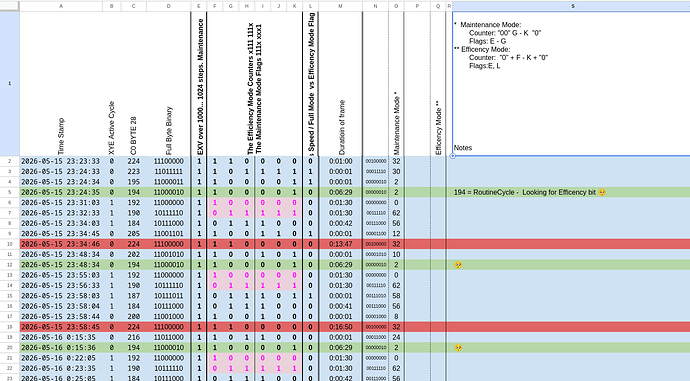
Task: Click binary cell 11001000
Action: (169, 317)
